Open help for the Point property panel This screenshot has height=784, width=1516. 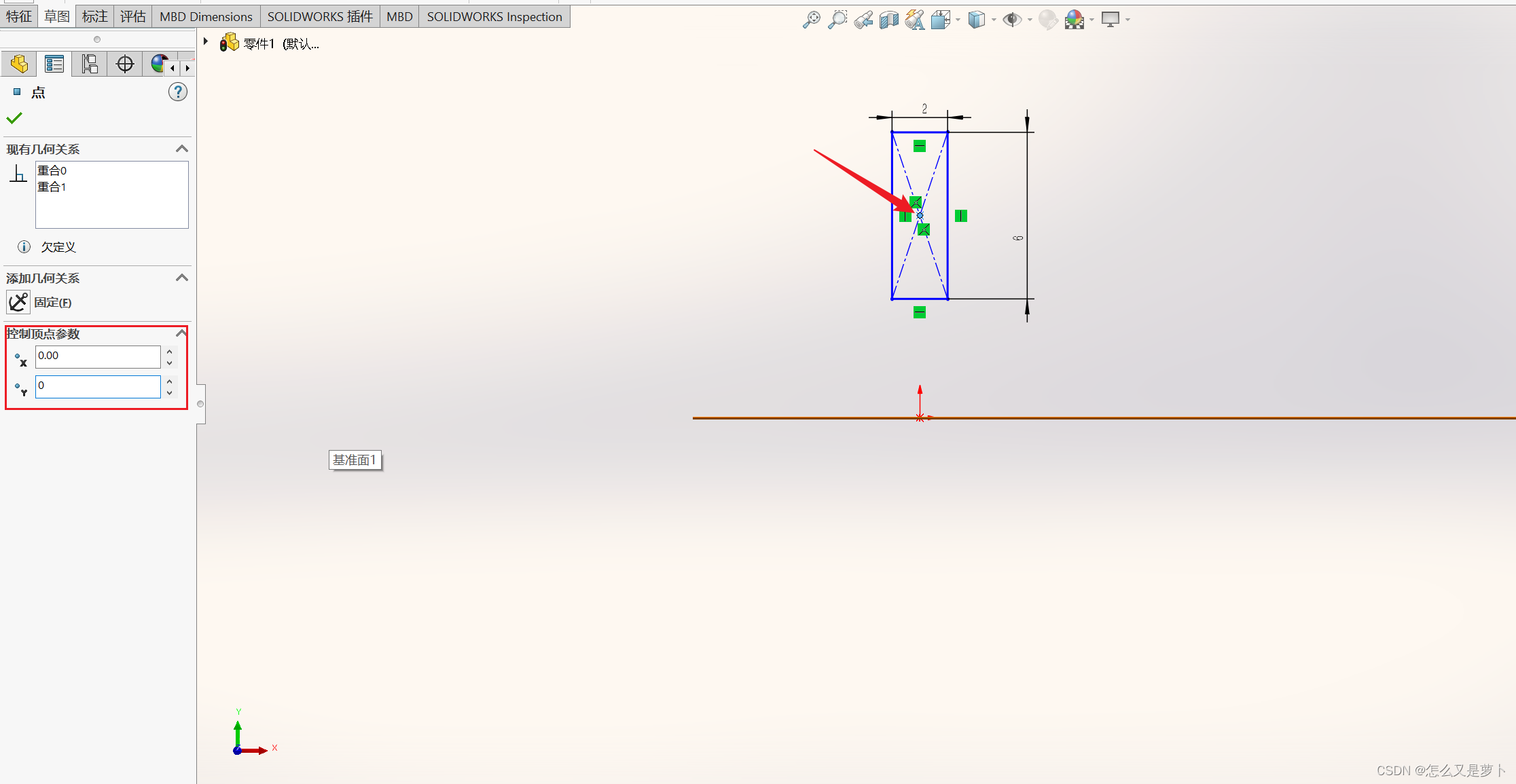click(178, 92)
